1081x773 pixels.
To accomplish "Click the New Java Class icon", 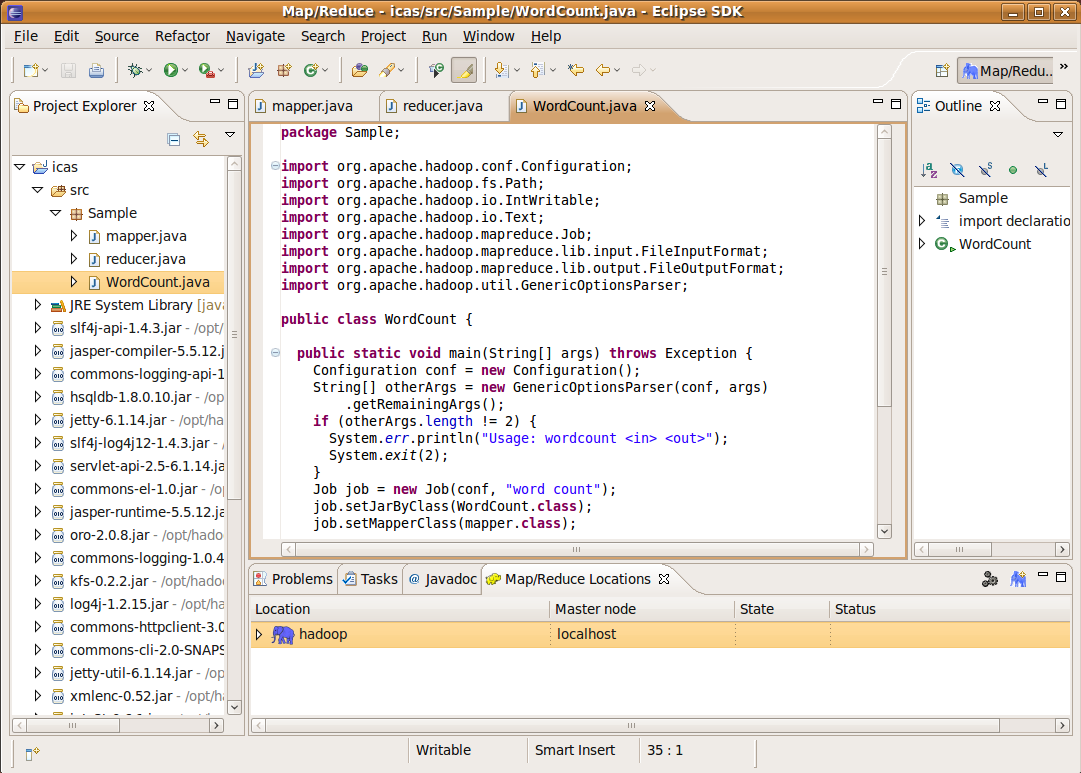I will pos(311,70).
